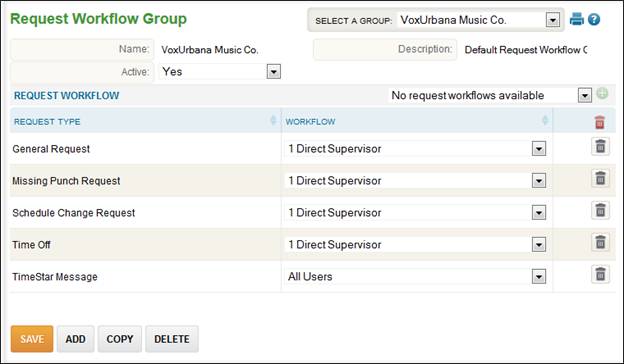This screenshot has width=624, height=364.
Task: Sort by the Workflow column header
Action: tap(310, 122)
